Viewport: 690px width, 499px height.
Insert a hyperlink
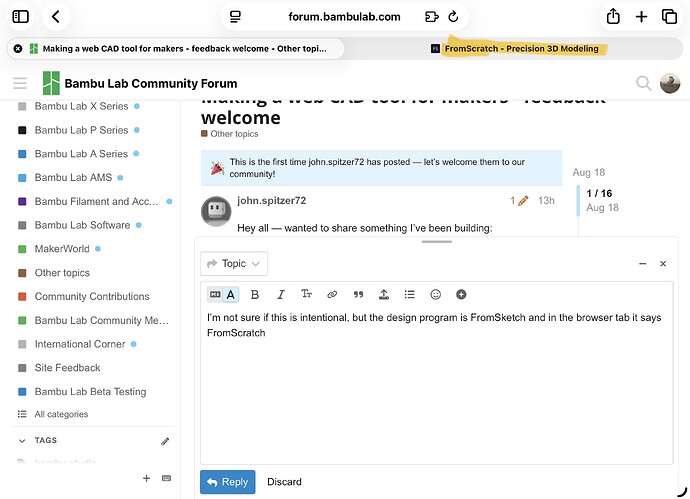click(x=332, y=294)
